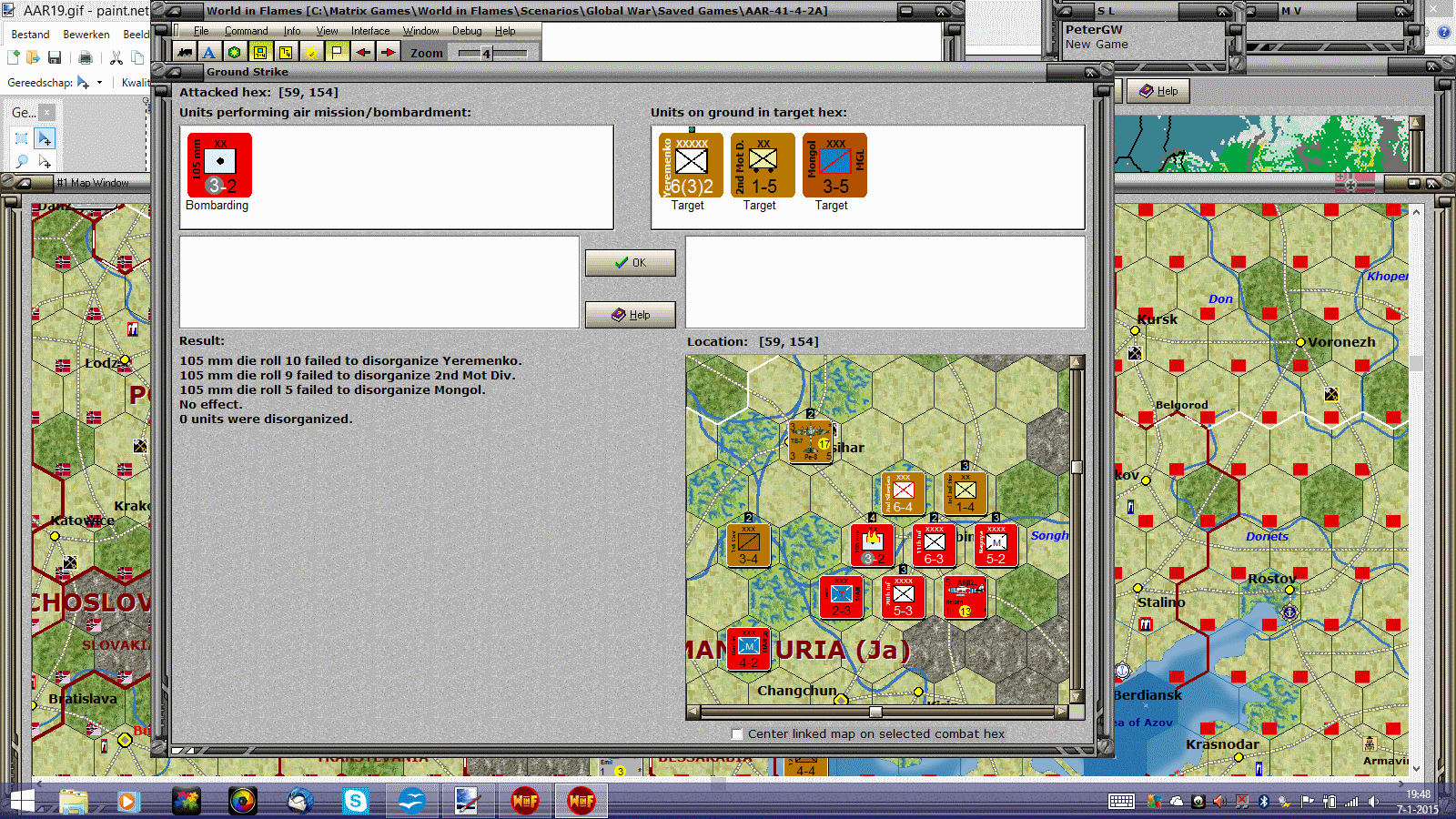Image resolution: width=1456 pixels, height=819 pixels.
Task: Click the Rostov city on the main map
Action: tap(1289, 590)
